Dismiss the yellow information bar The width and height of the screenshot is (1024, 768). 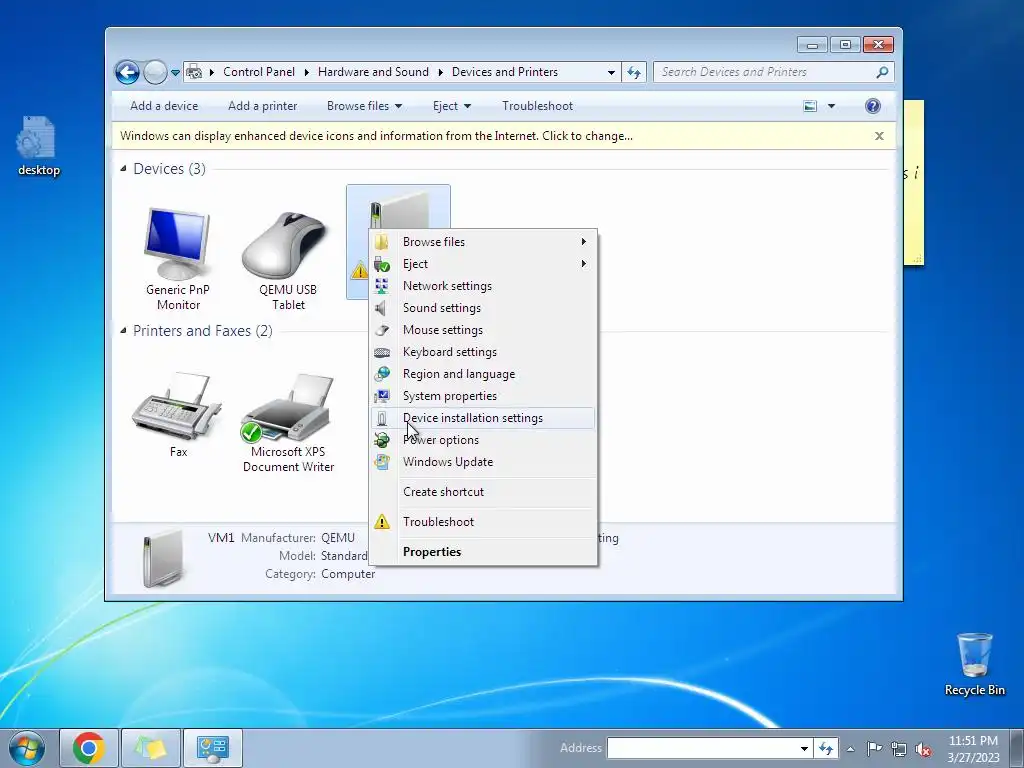879,136
